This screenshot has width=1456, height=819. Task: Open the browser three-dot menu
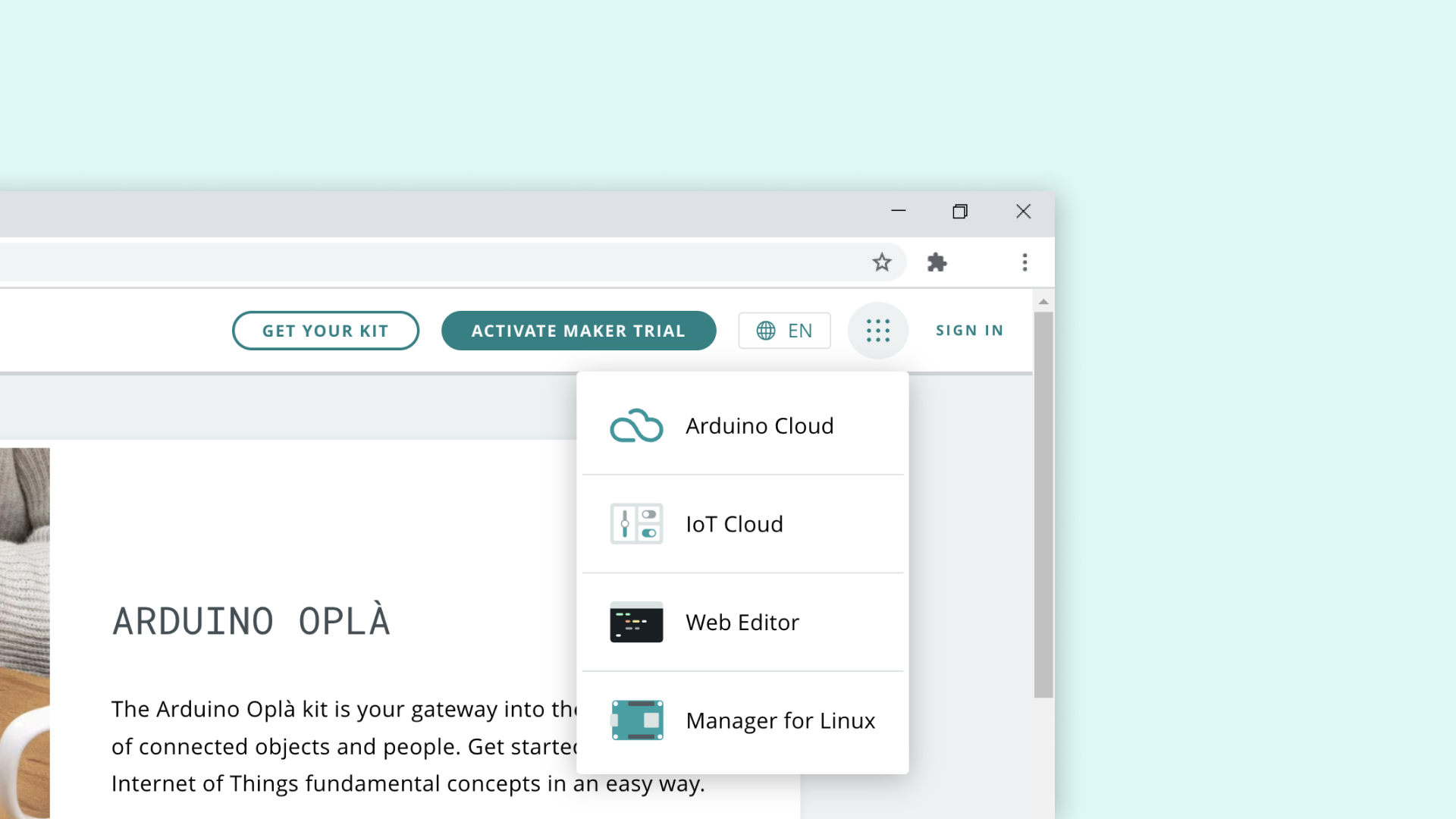click(1025, 262)
